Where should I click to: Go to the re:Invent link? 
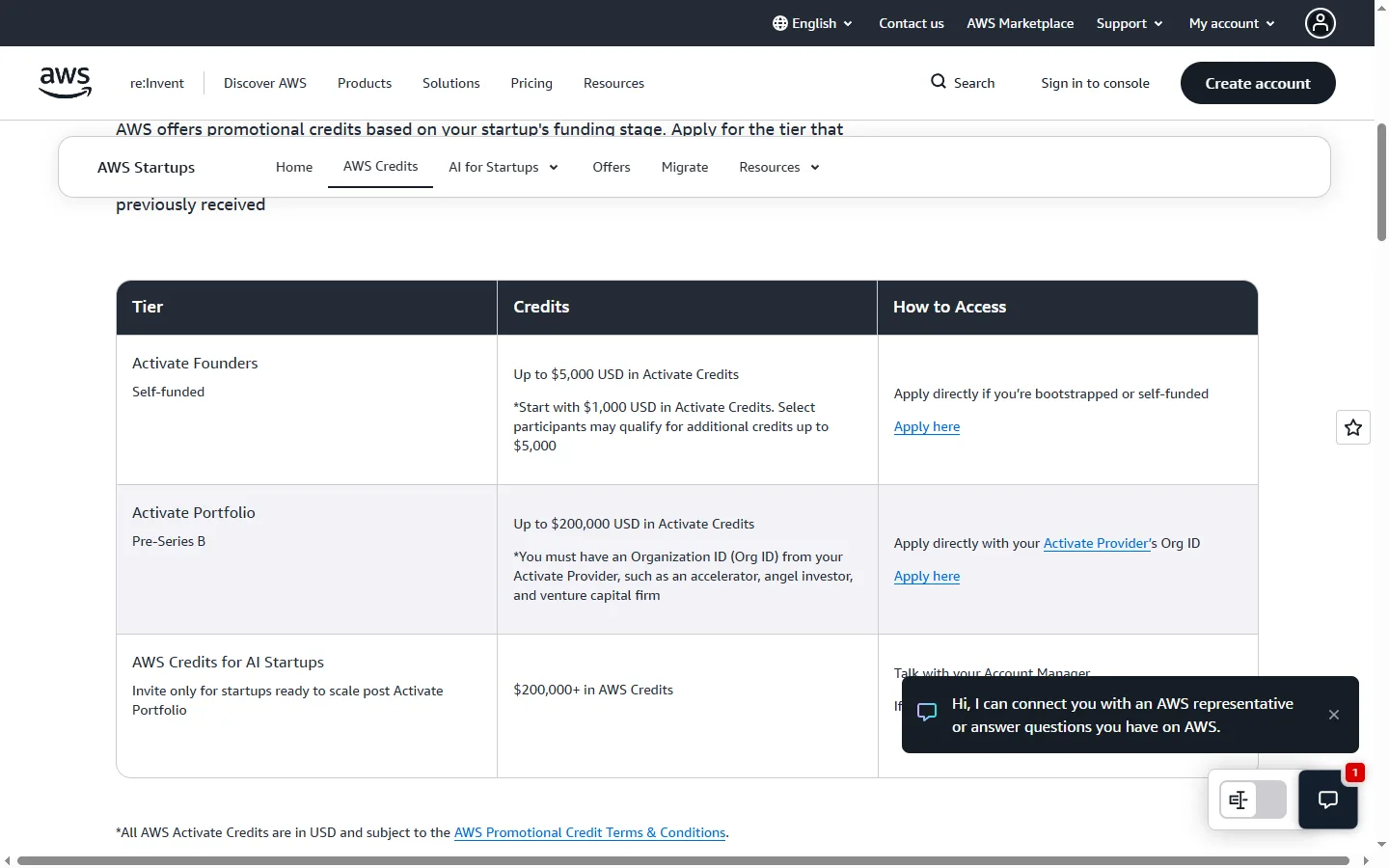[x=157, y=83]
